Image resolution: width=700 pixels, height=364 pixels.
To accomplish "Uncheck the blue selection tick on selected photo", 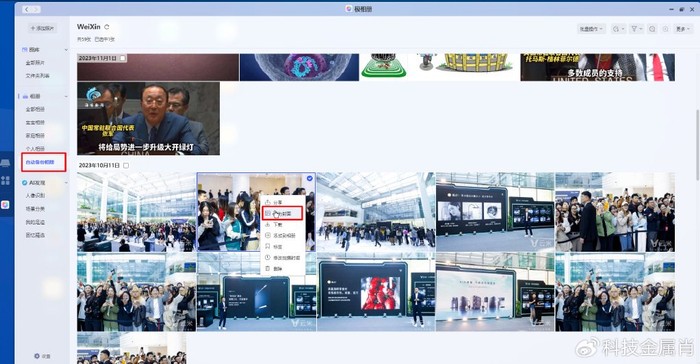I will [309, 178].
